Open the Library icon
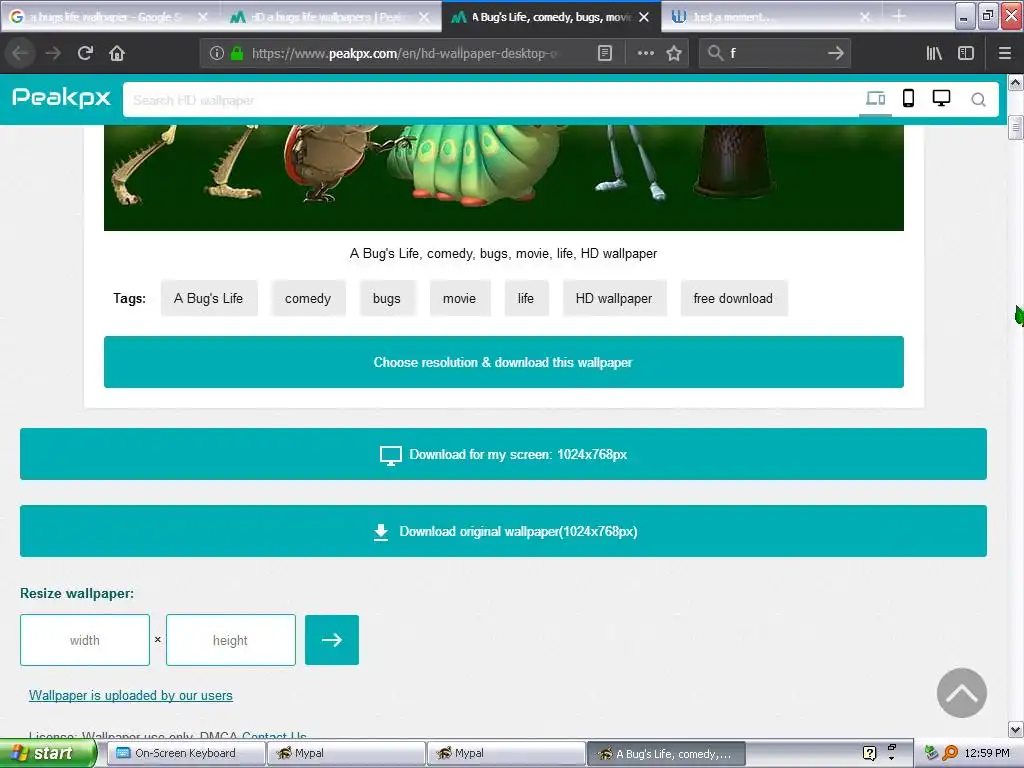This screenshot has width=1024, height=768. coord(934,53)
